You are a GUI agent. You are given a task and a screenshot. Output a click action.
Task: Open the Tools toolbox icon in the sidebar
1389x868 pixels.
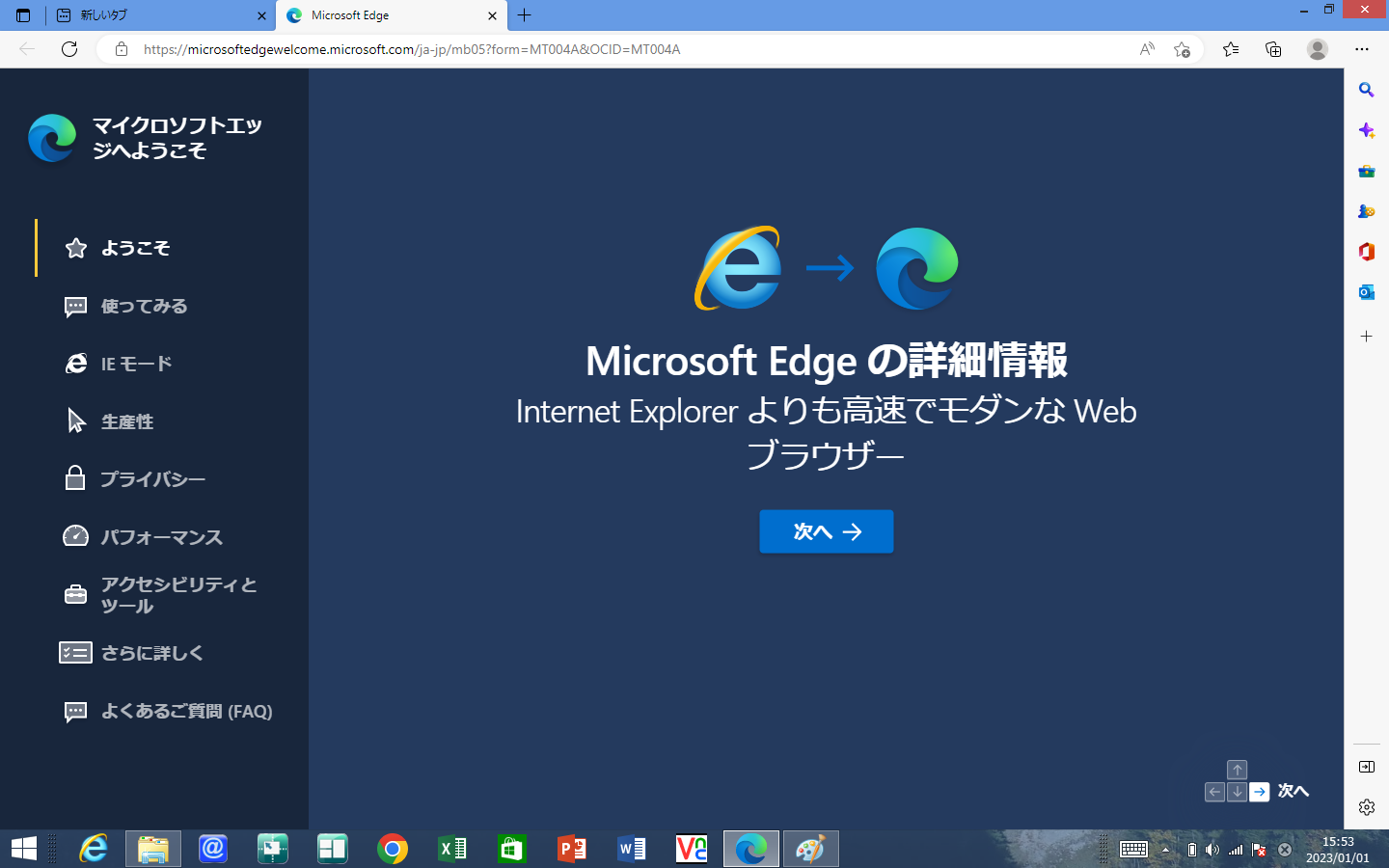(1366, 171)
